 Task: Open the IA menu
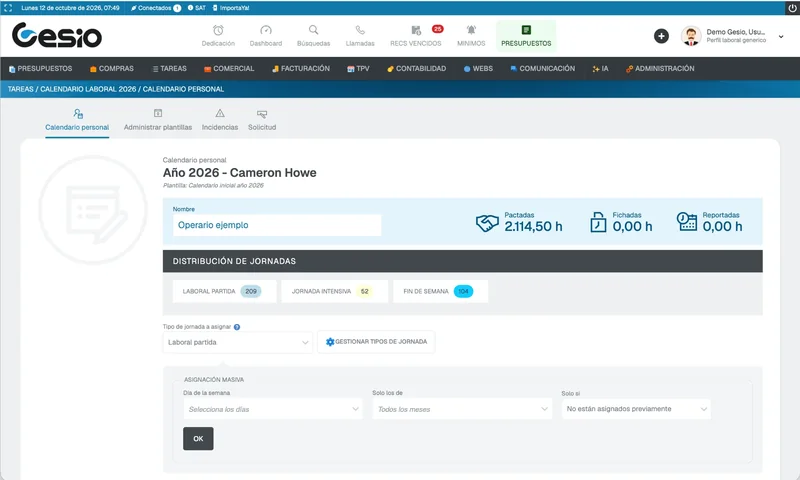600,68
